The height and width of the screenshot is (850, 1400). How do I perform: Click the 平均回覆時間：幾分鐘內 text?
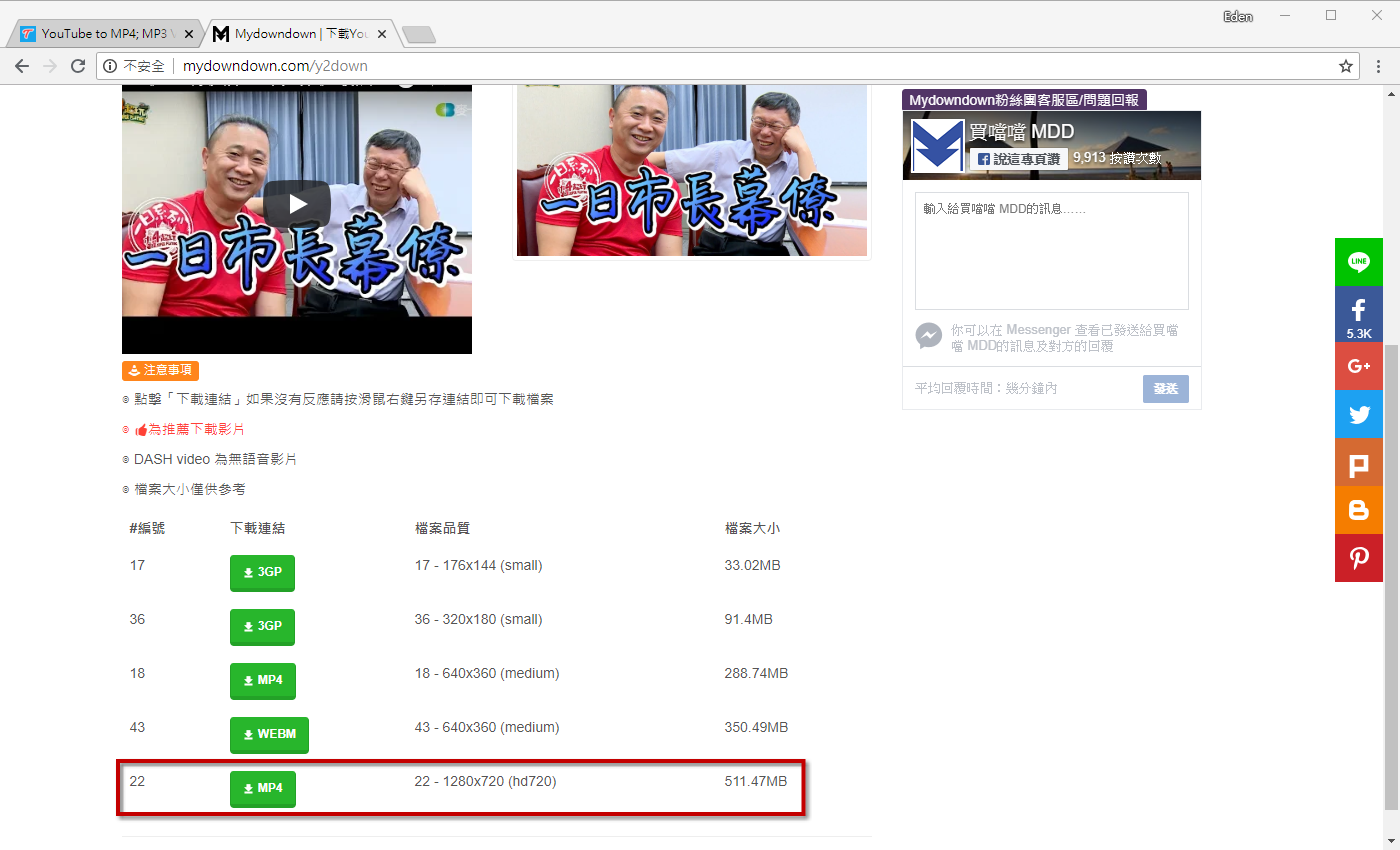pos(986,388)
